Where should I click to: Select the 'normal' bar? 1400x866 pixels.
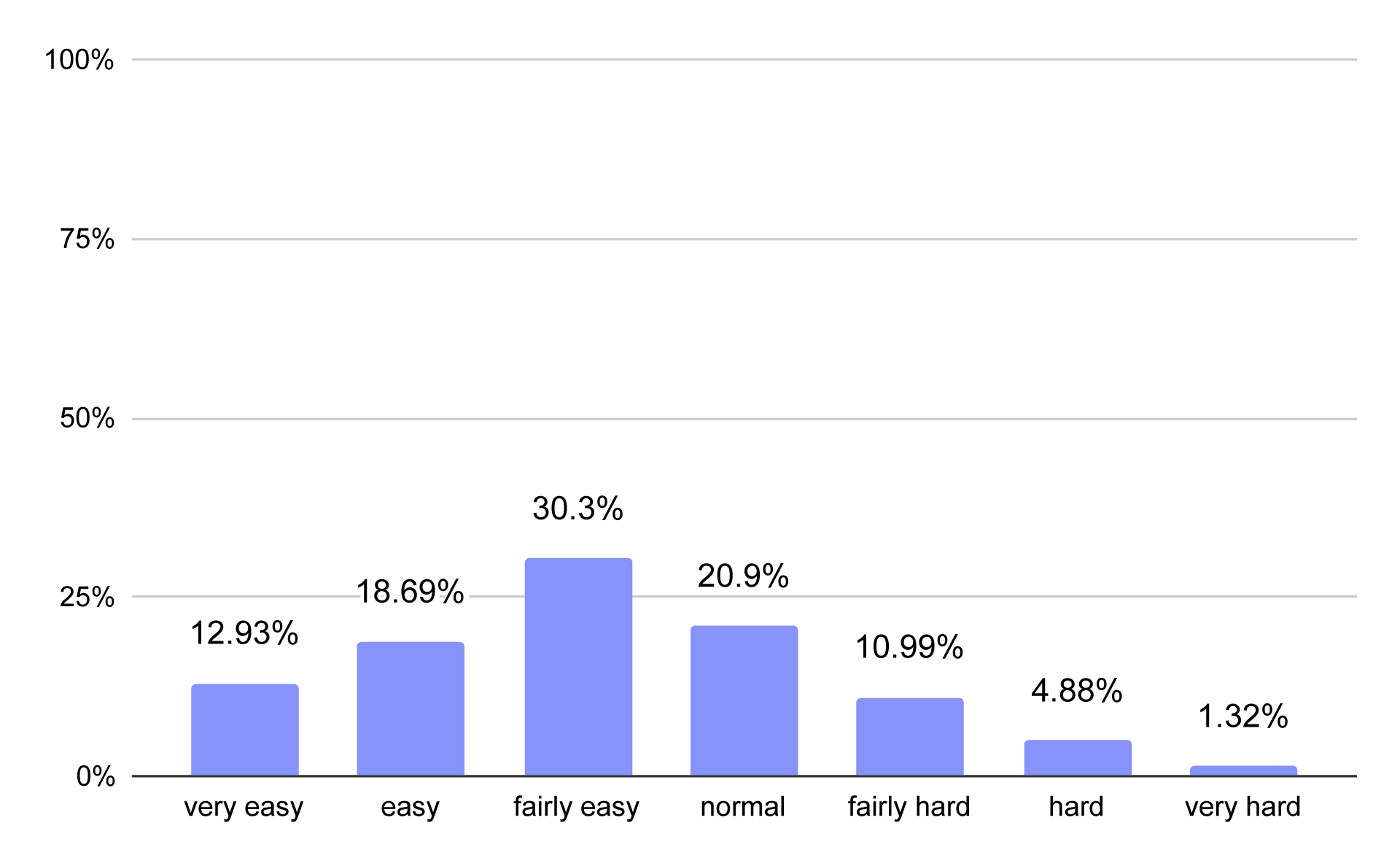[x=744, y=700]
